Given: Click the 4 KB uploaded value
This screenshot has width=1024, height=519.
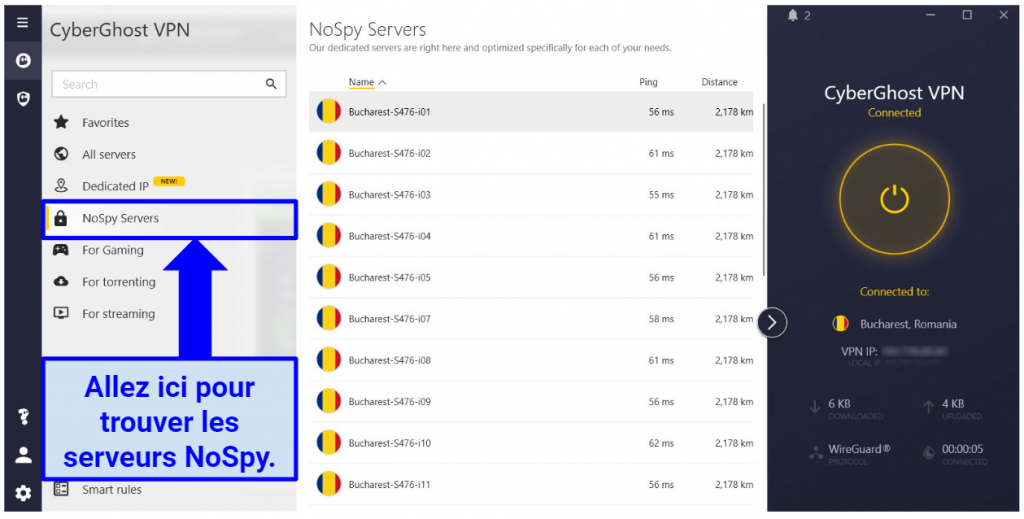Looking at the screenshot, I should [x=953, y=403].
